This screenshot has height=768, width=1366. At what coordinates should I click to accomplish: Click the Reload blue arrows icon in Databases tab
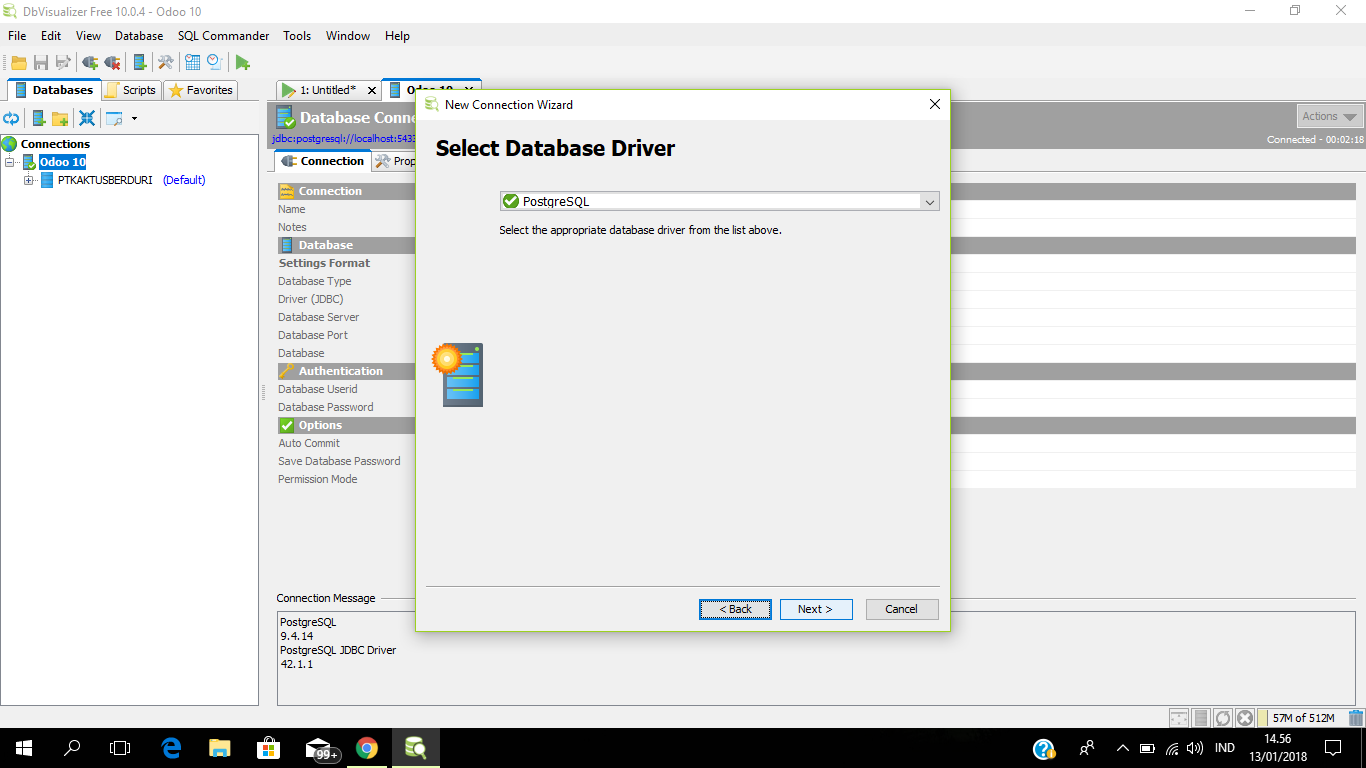tap(12, 118)
